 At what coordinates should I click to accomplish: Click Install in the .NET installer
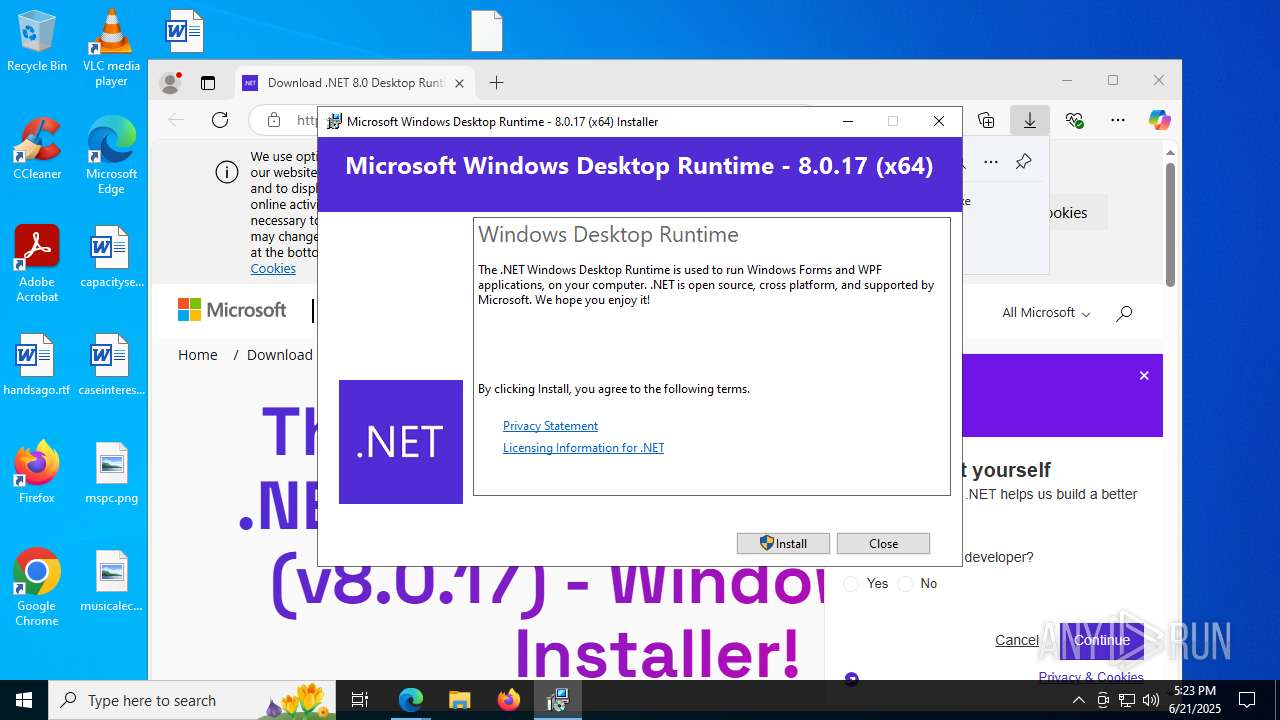coord(783,543)
